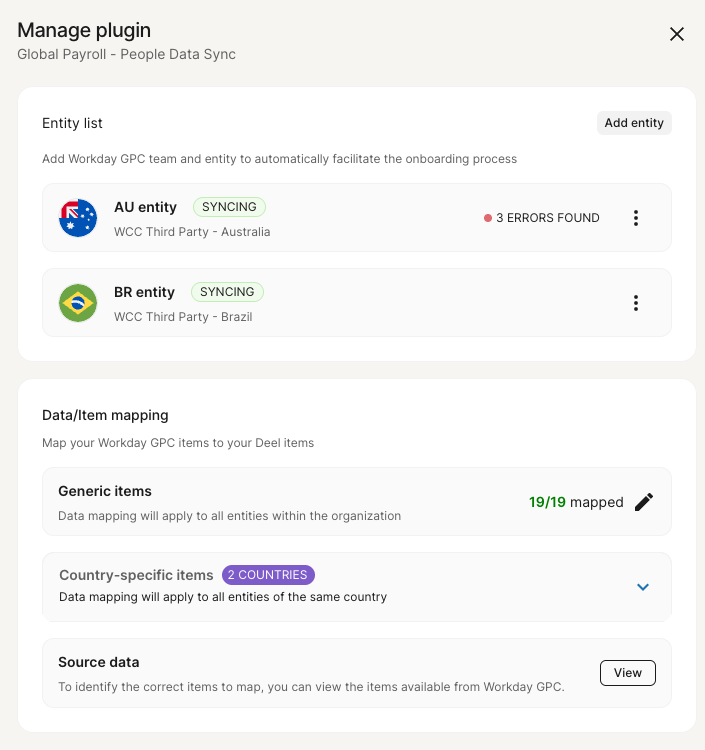The image size is (705, 750).
Task: Click the Generic items organization-wide description
Action: tap(230, 516)
